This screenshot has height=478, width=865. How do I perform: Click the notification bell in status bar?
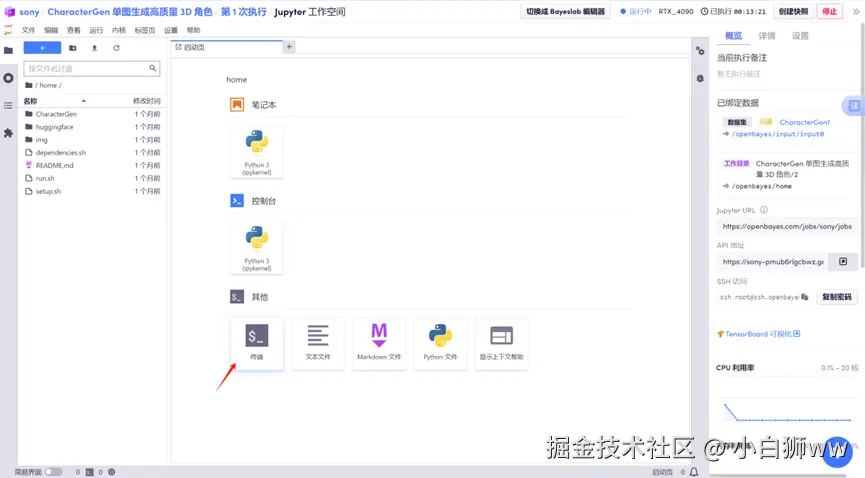point(694,472)
